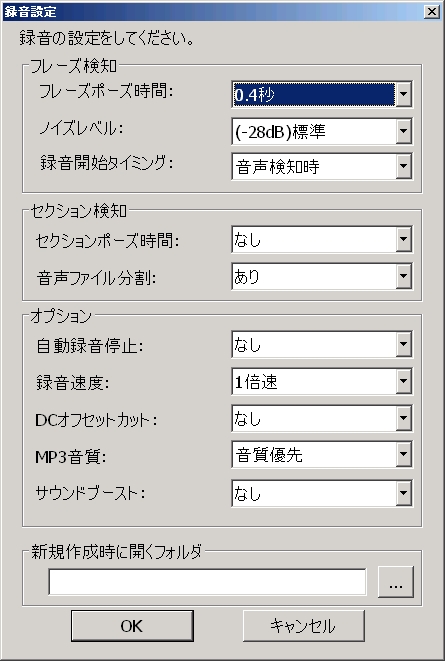Close the 録音設定 dialog with X

[432, 12]
